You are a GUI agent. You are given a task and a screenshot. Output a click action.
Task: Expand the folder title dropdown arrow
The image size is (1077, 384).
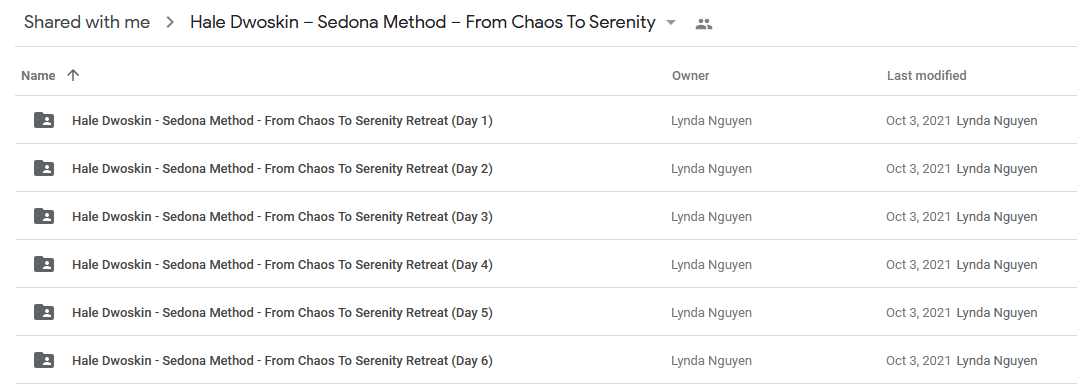(x=671, y=23)
